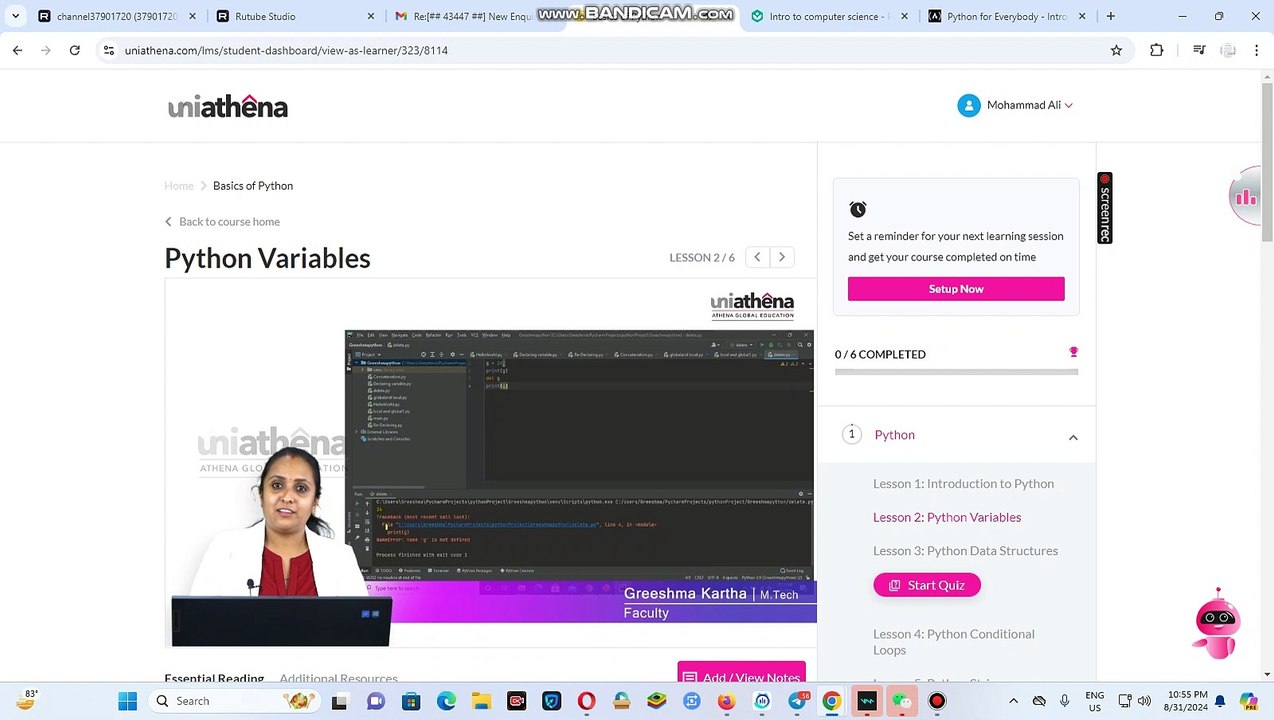This screenshot has height=720, width=1274.
Task: Collapse the Python module section
Action: tap(1073, 437)
